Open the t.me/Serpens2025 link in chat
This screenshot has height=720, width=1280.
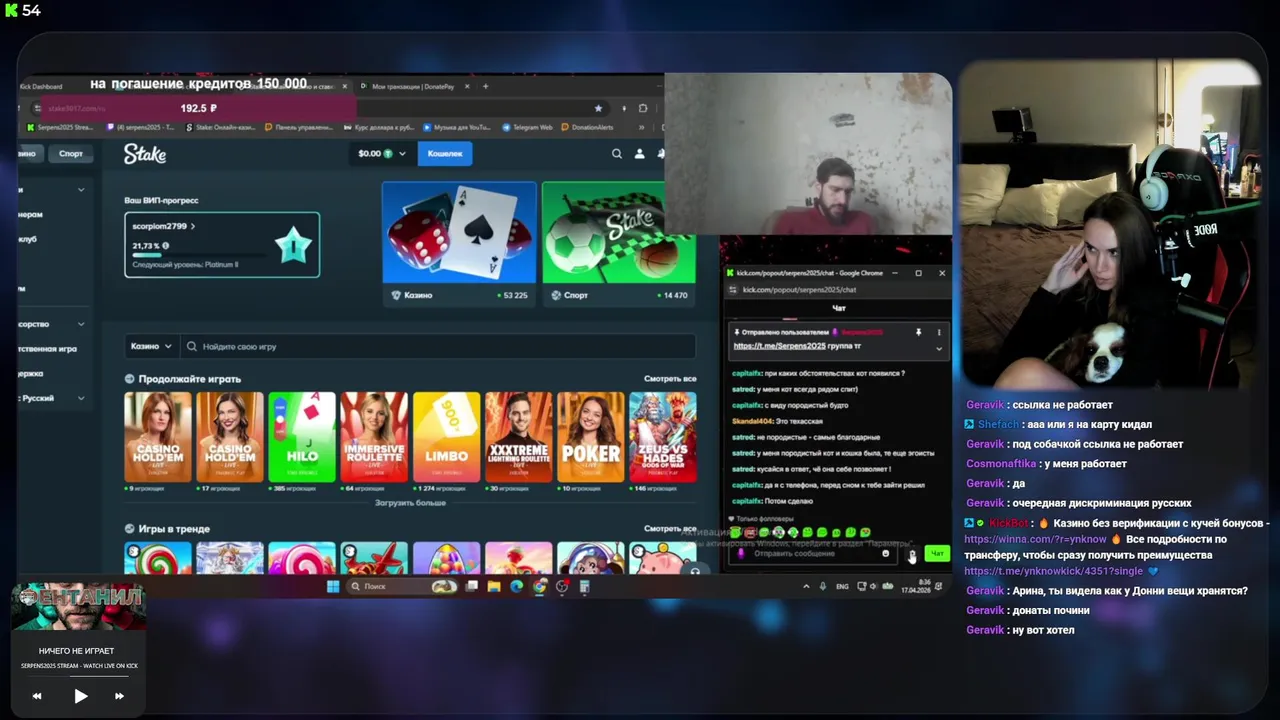(x=779, y=346)
